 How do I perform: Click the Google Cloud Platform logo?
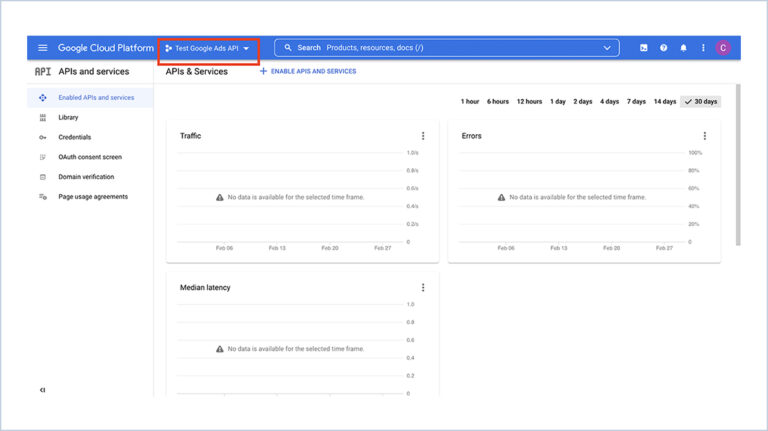[x=106, y=48]
